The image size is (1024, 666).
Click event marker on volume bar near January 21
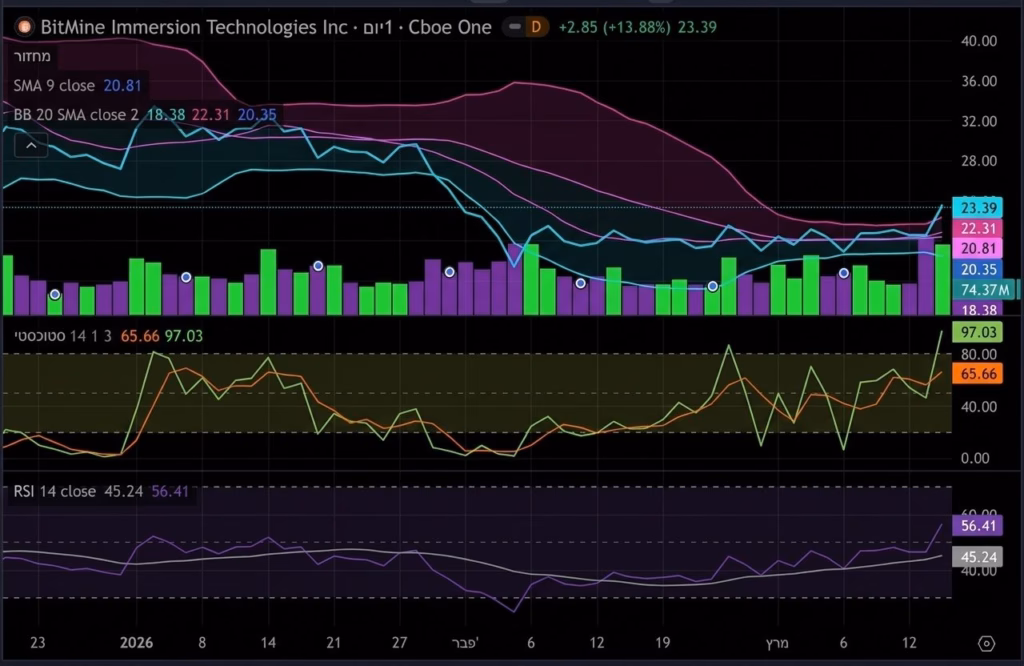(x=318, y=266)
